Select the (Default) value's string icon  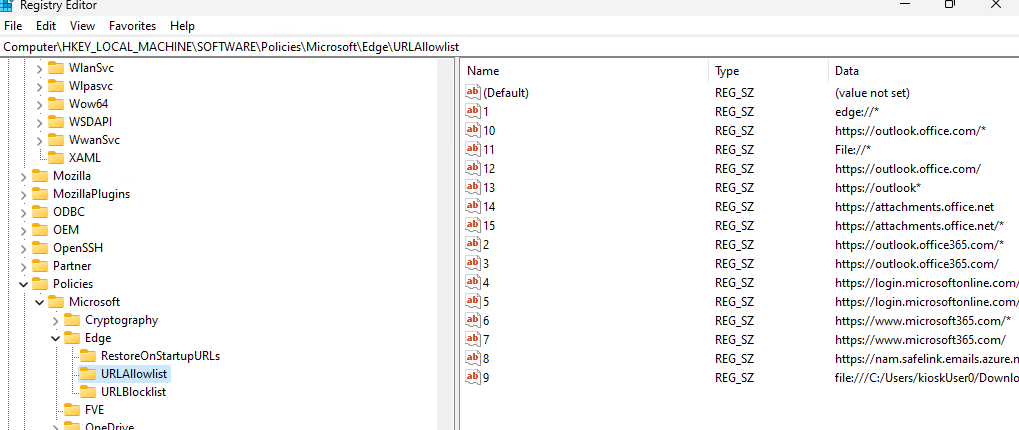(x=474, y=92)
